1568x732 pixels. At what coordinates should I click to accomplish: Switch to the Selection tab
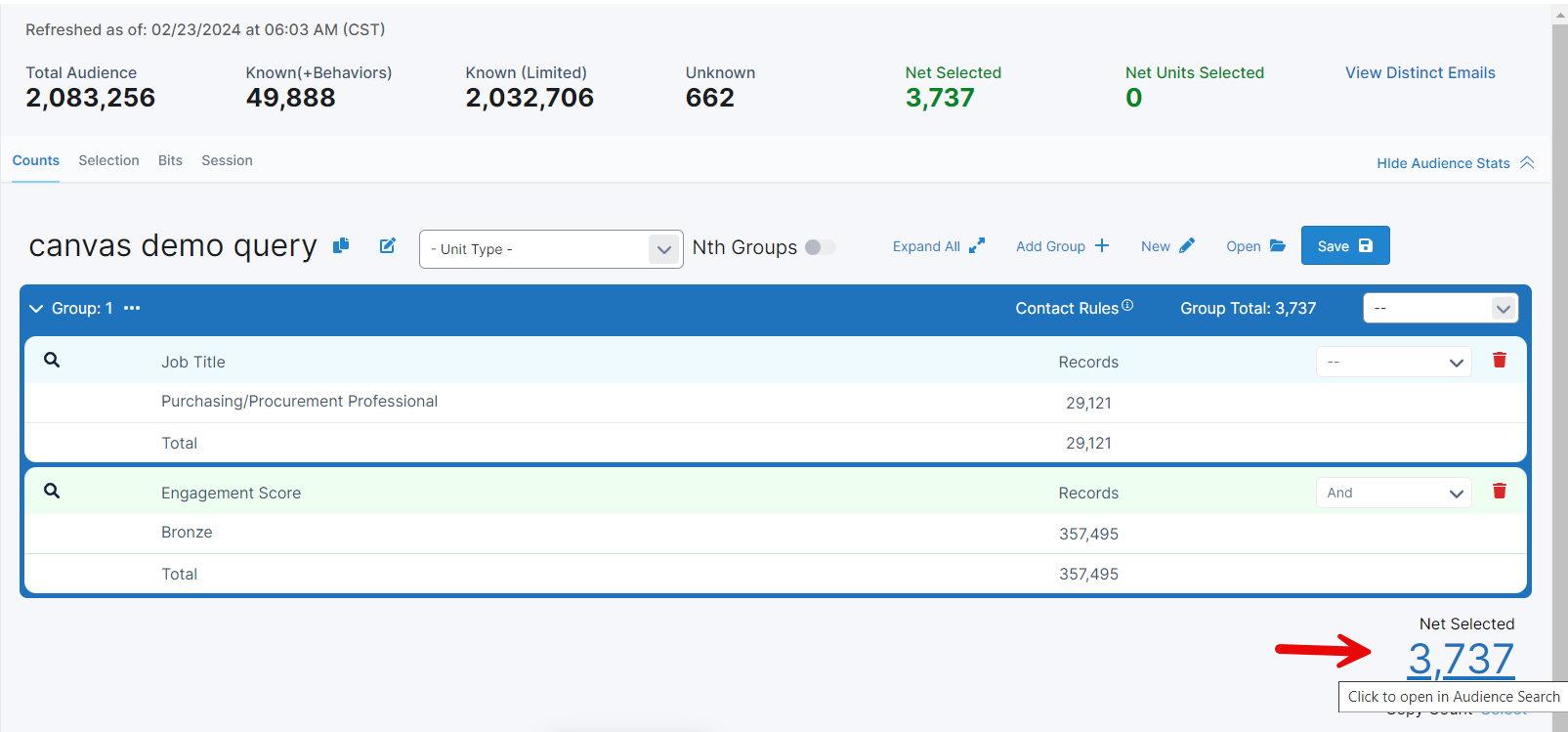click(x=108, y=160)
